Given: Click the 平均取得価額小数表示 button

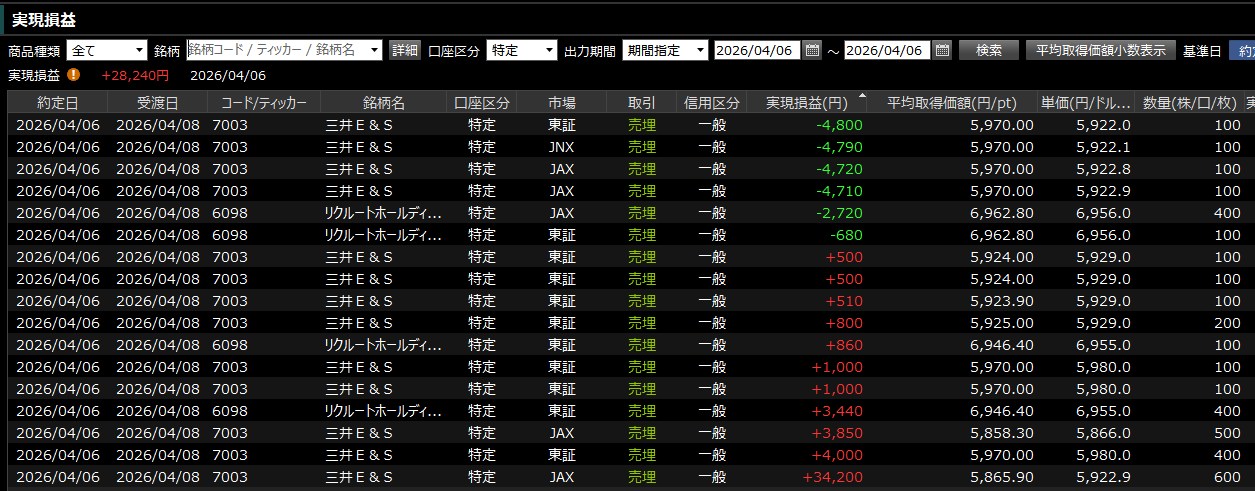Looking at the screenshot, I should (1100, 50).
